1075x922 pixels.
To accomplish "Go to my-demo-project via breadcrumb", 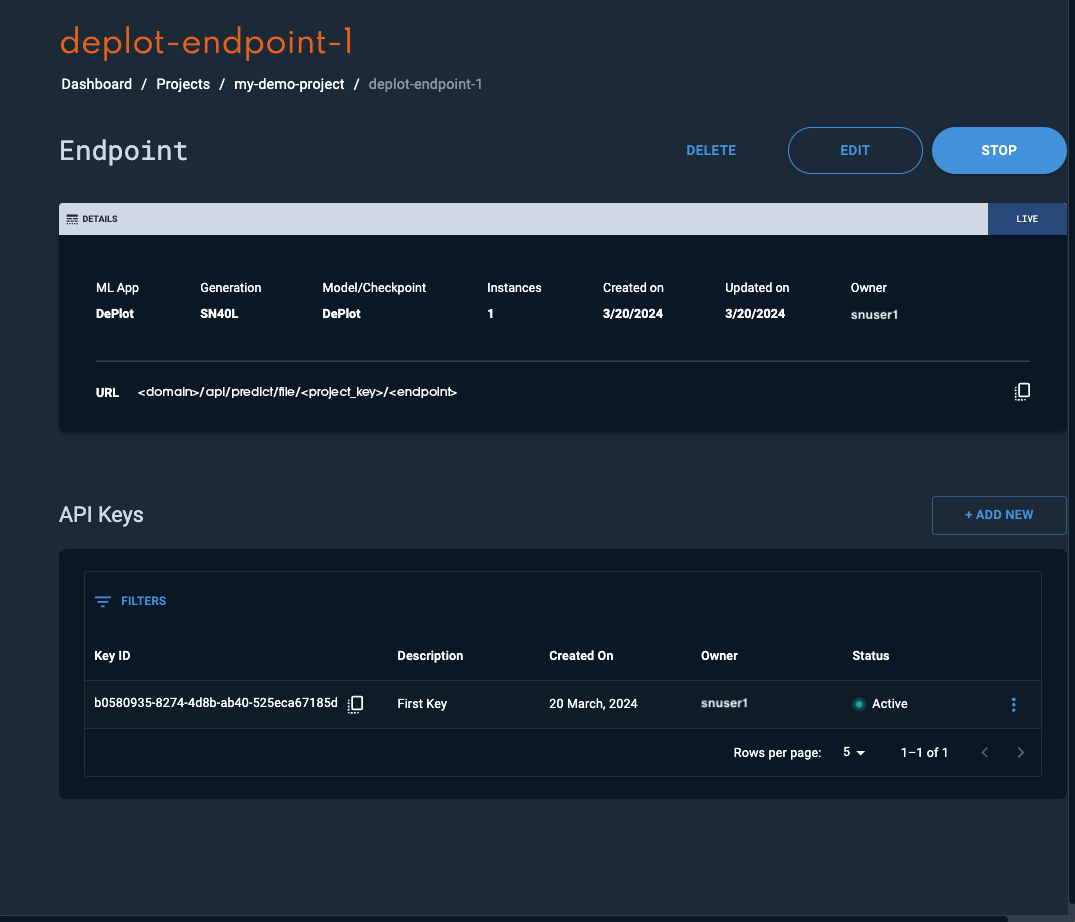I will (x=289, y=84).
